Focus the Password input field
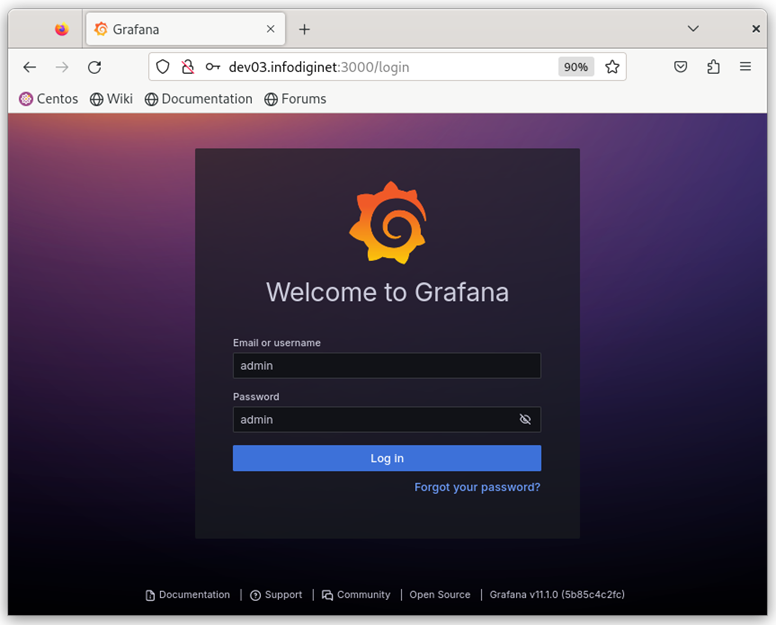The width and height of the screenshot is (776, 625). click(x=387, y=420)
